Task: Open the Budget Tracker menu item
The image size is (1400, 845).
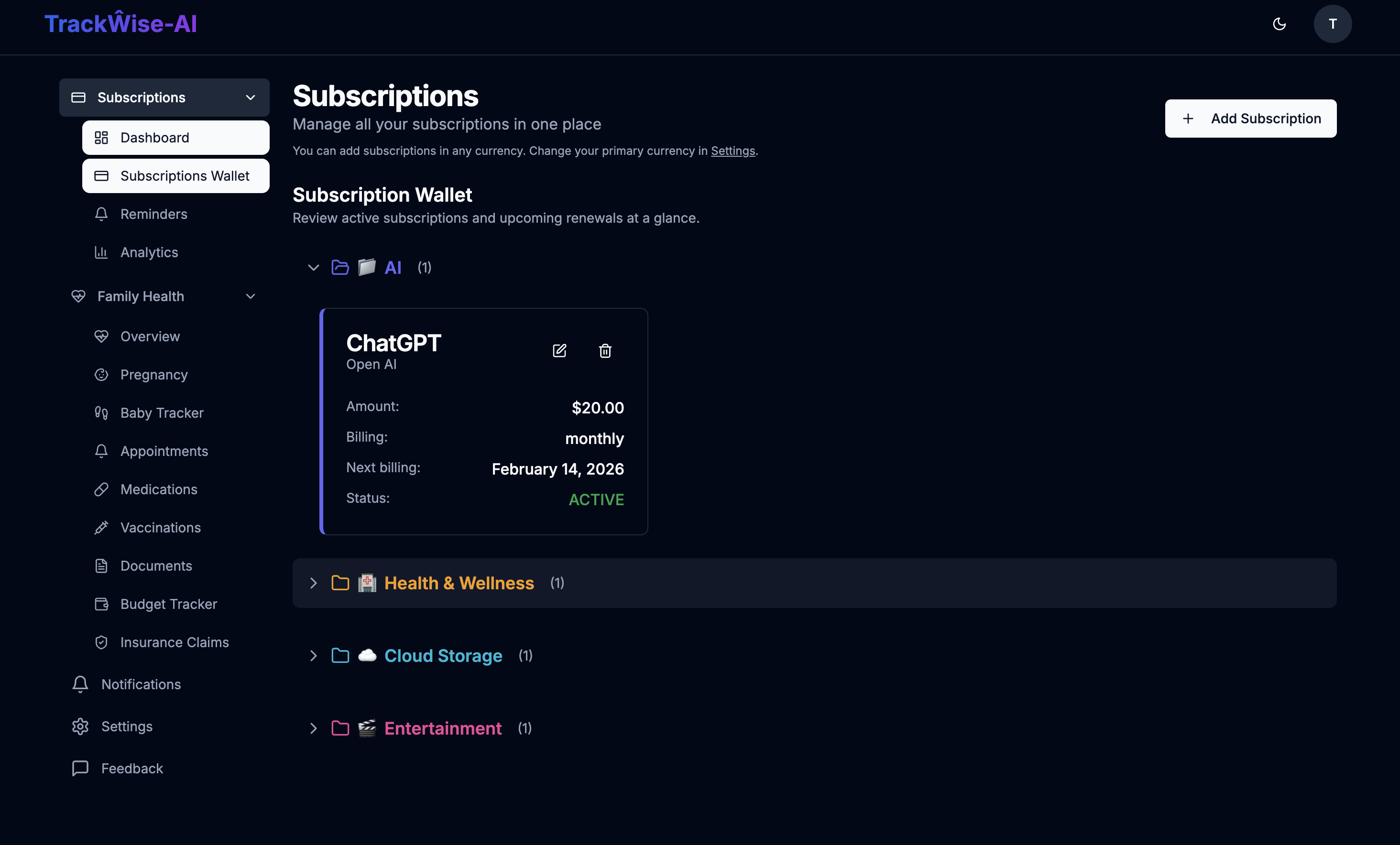Action: pyautogui.click(x=168, y=604)
